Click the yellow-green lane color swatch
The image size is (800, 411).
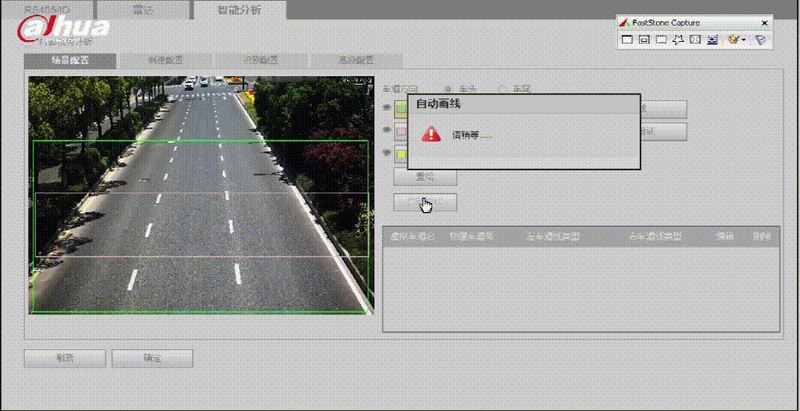[402, 154]
